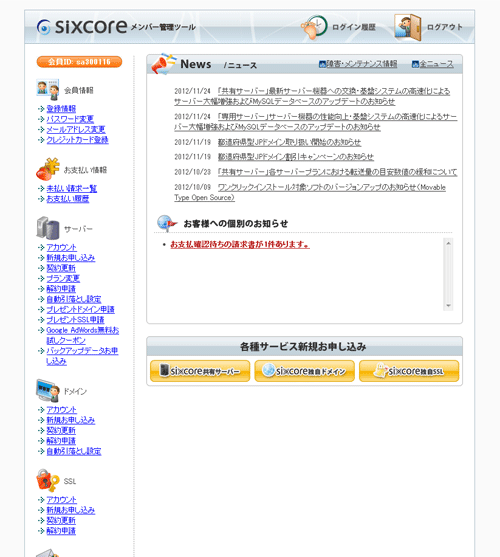The image size is (500, 557).
Task: Open login history via the clock icon
Action: click(x=314, y=27)
